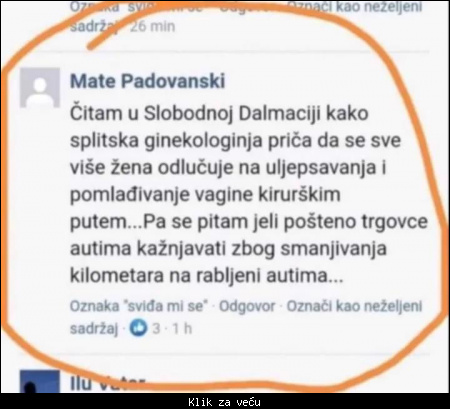
Task: Click cut-off 'Oznaka sviđa mi se' at top
Action: coord(137,7)
